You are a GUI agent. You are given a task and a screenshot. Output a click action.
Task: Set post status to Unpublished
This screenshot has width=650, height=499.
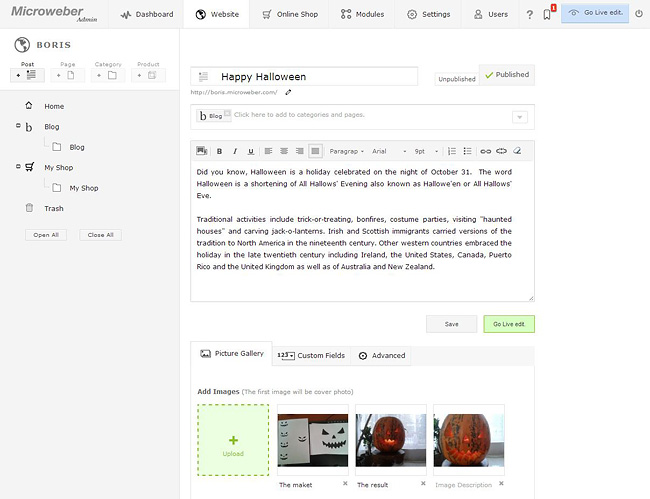[457, 79]
